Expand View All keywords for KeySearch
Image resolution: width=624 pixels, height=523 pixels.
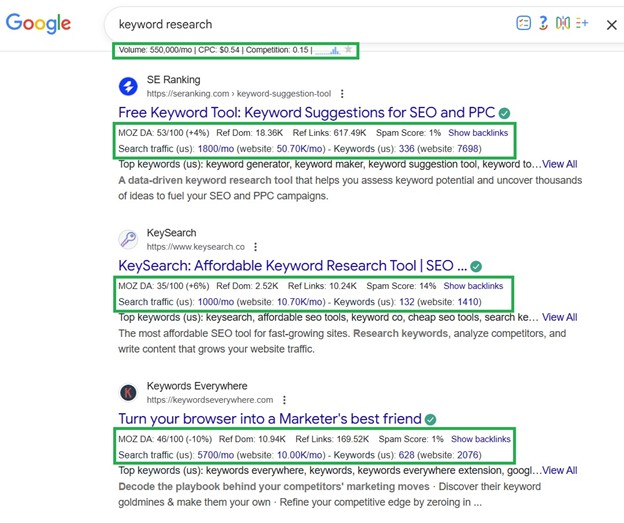coord(559,317)
